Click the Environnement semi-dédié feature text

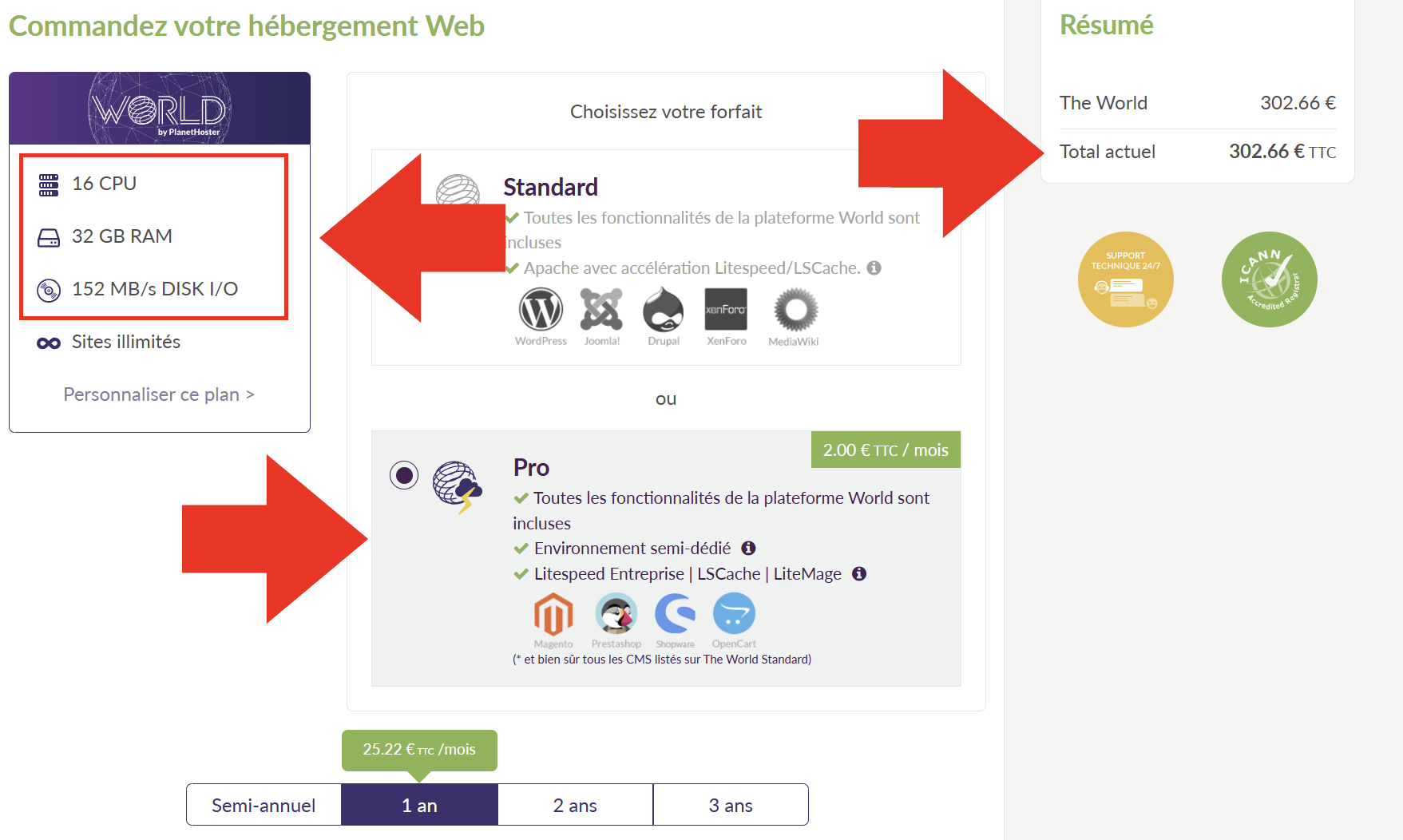632,549
